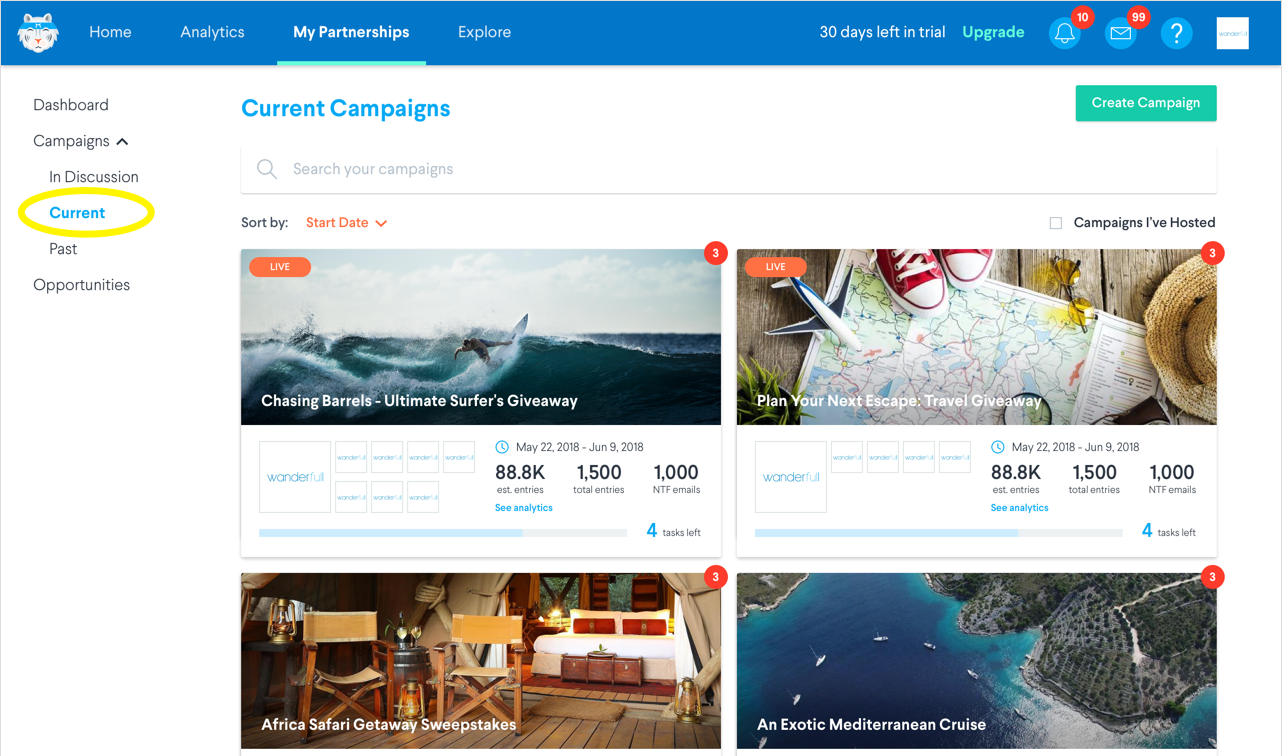Screen dimensions: 1283x756
Task: Click red badge on Chasing Barrels card
Action: 715,253
